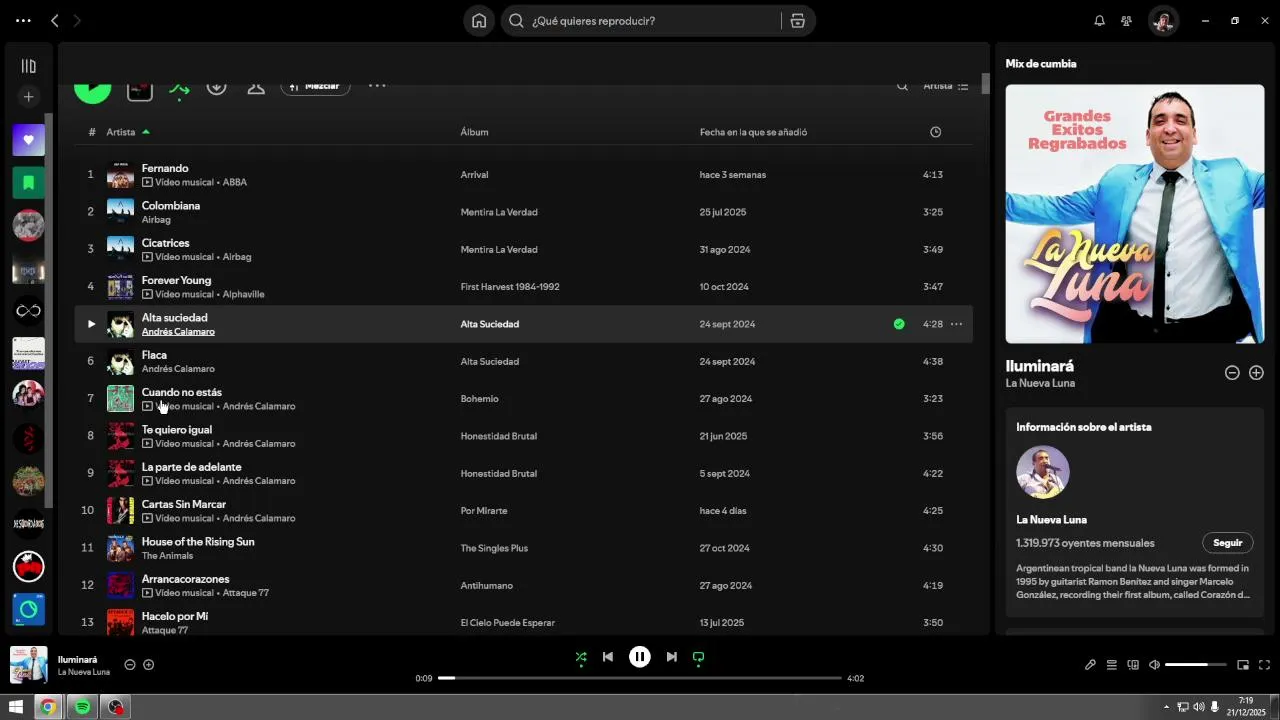The width and height of the screenshot is (1280, 720).
Task: Open the sidebar playlist with infinity symbol
Action: [x=28, y=311]
